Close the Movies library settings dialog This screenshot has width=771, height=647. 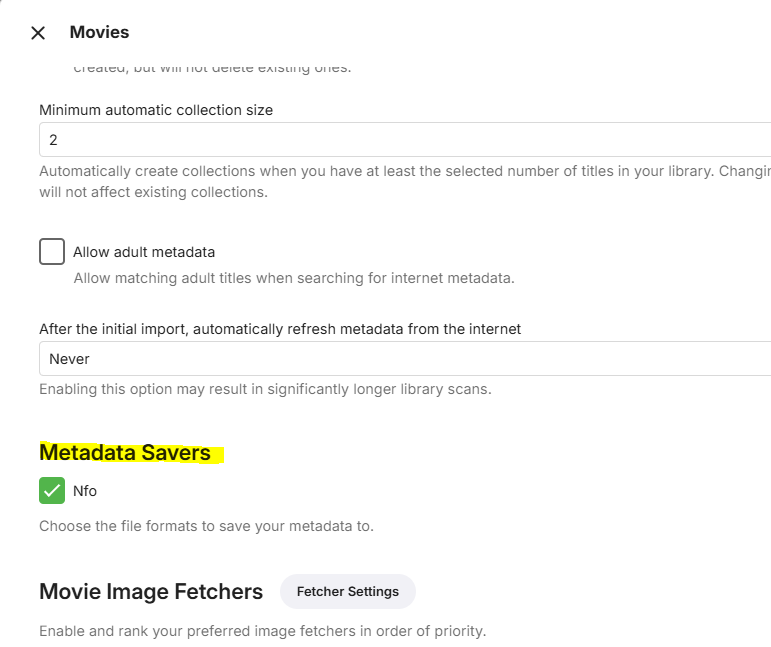pyautogui.click(x=38, y=33)
